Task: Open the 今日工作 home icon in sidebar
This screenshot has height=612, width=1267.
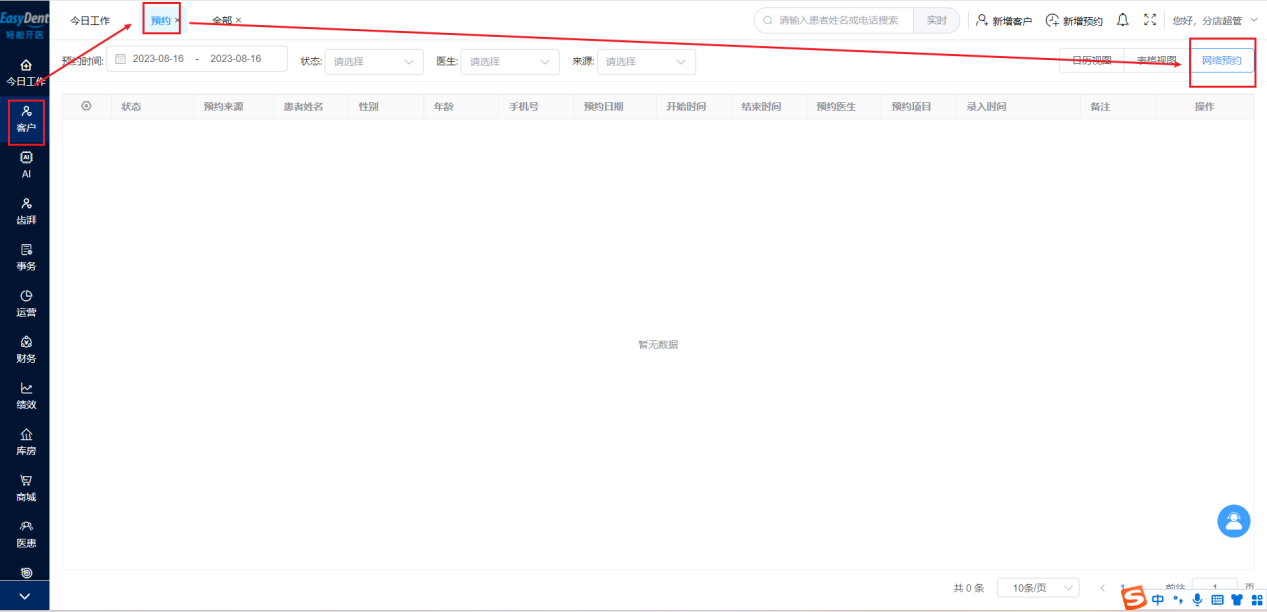Action: tap(26, 65)
